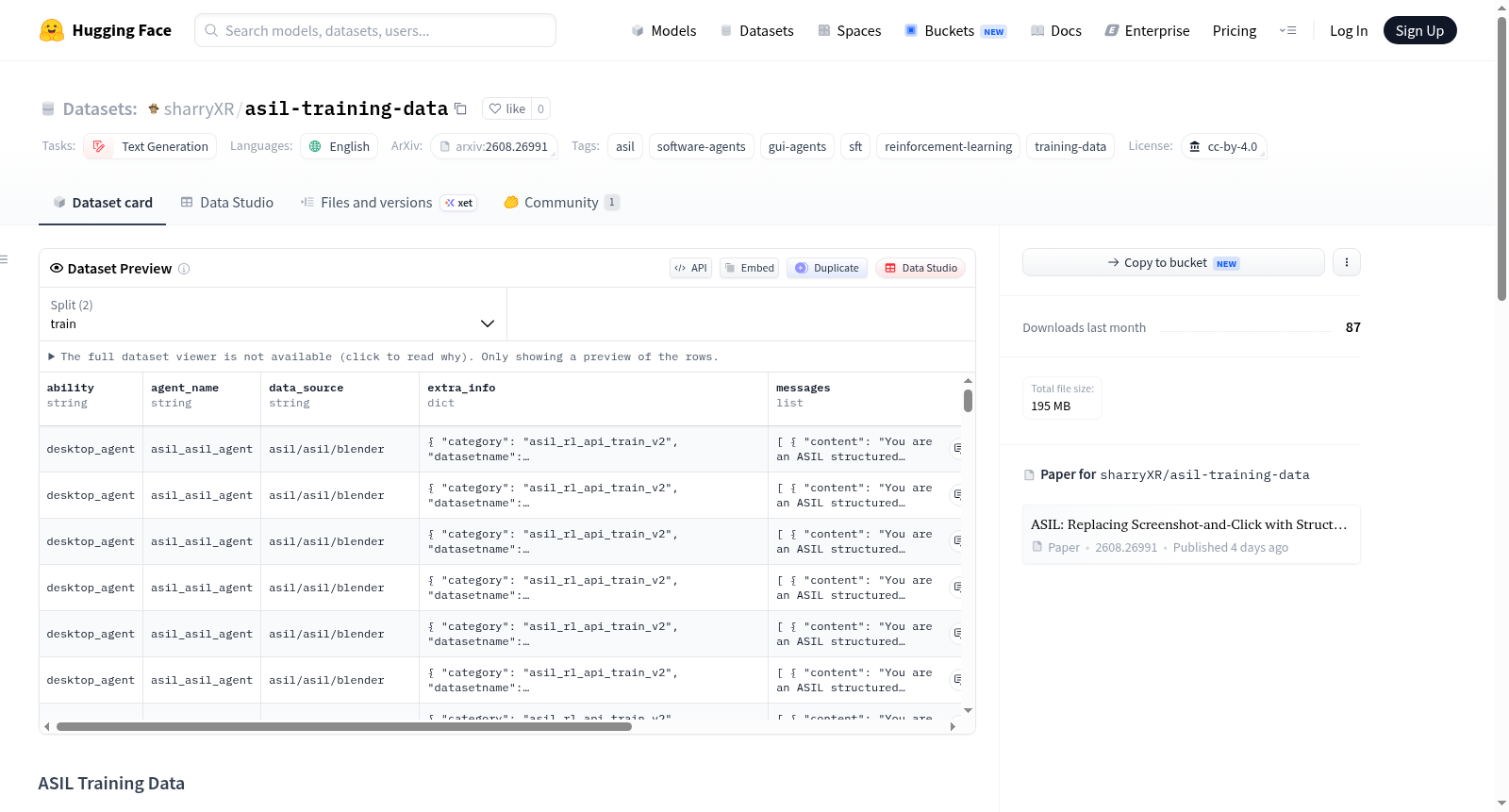Click the training-data tag
1509x812 pixels.
click(1070, 146)
